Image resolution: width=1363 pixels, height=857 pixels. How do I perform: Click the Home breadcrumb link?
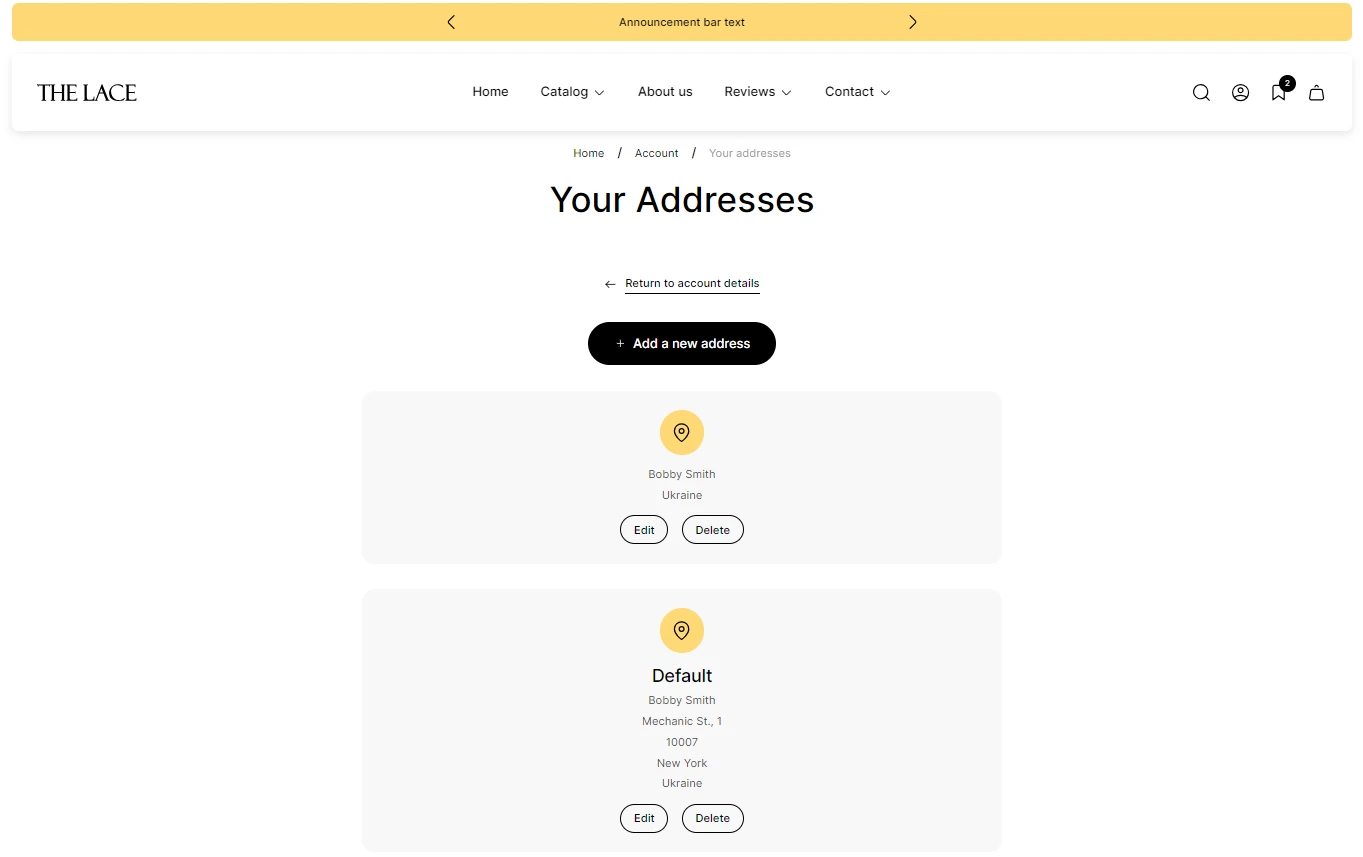(589, 153)
